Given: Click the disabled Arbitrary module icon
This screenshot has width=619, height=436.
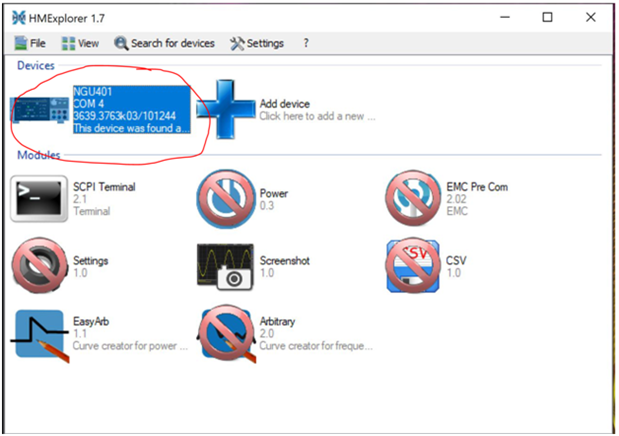Looking at the screenshot, I should click(227, 333).
